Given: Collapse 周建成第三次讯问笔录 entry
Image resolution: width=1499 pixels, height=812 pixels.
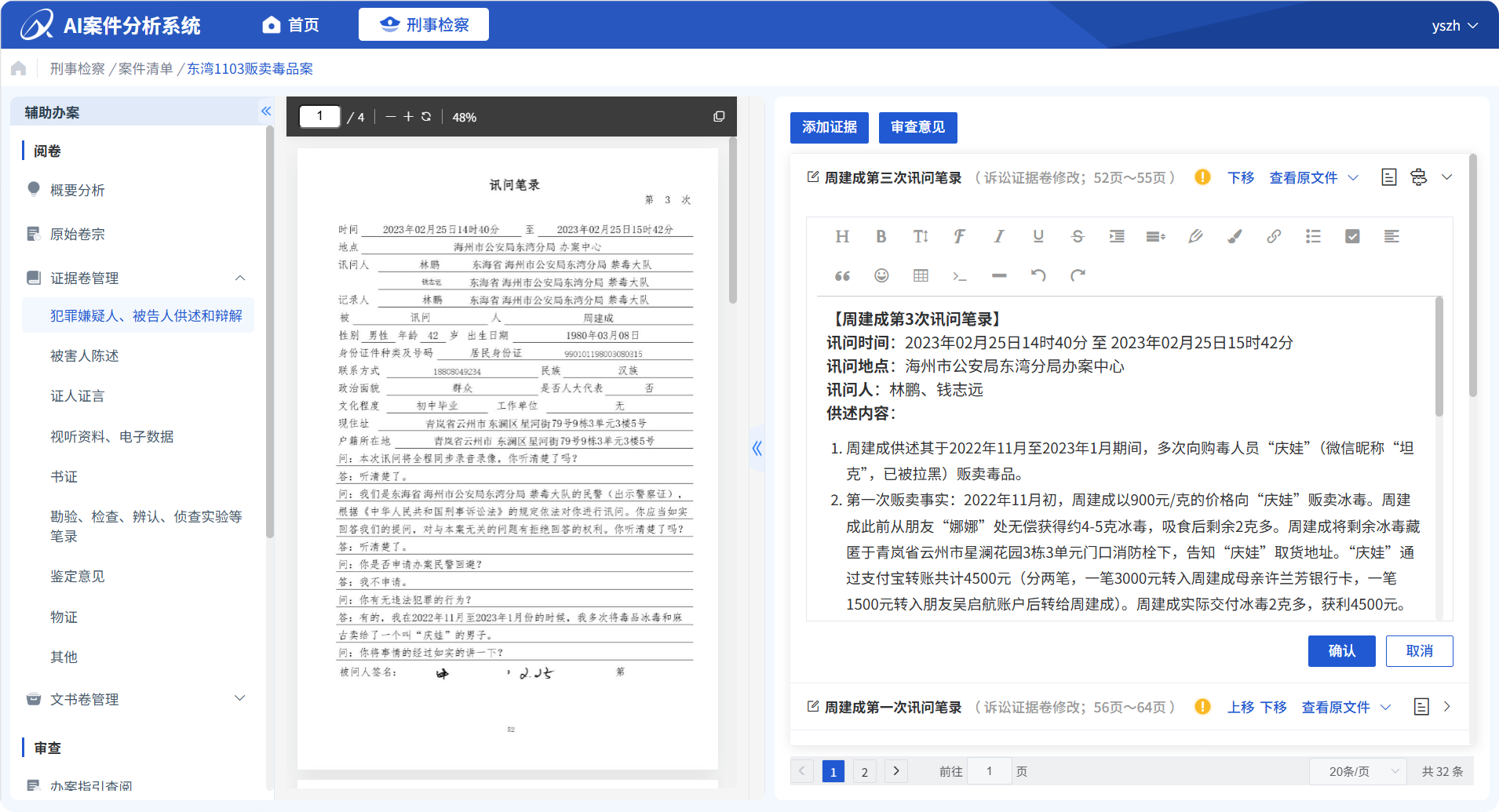Looking at the screenshot, I should [1446, 177].
